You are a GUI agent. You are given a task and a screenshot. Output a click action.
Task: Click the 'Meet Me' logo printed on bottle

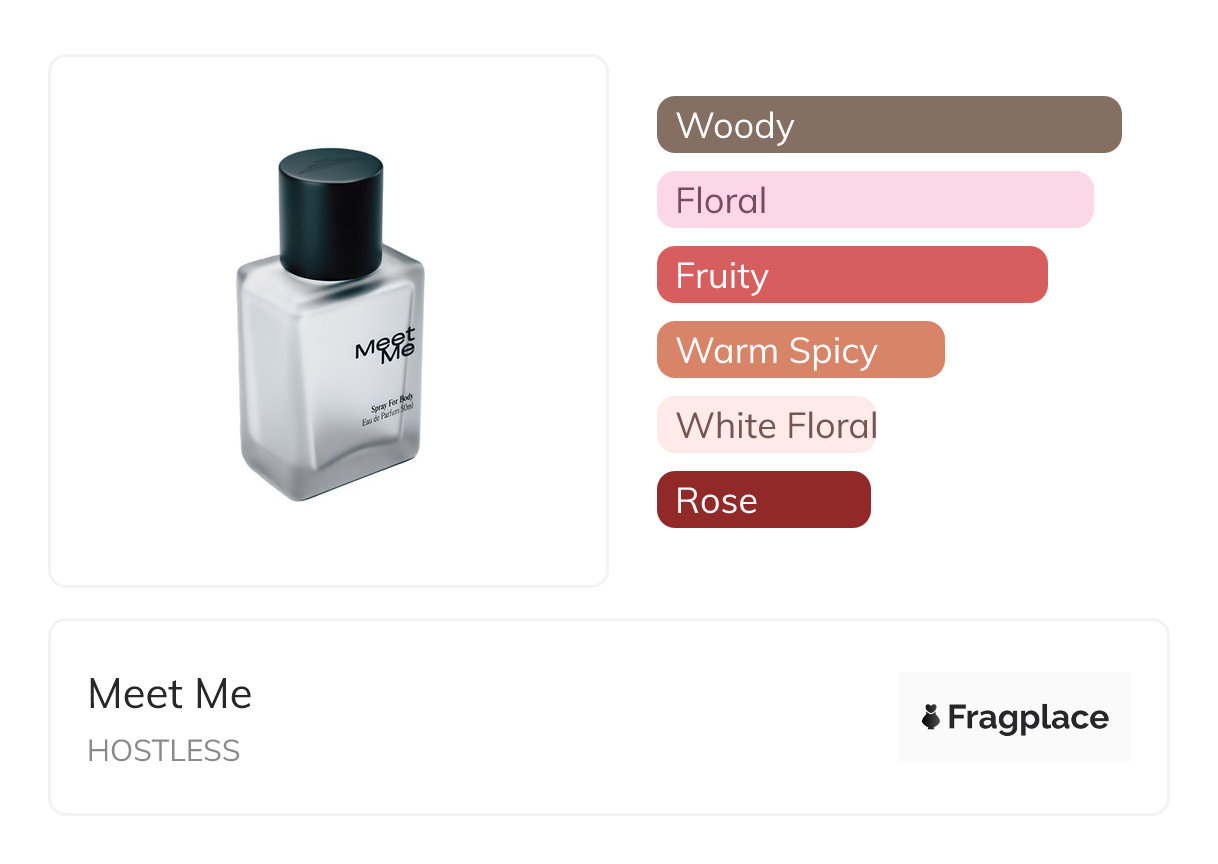click(x=385, y=344)
